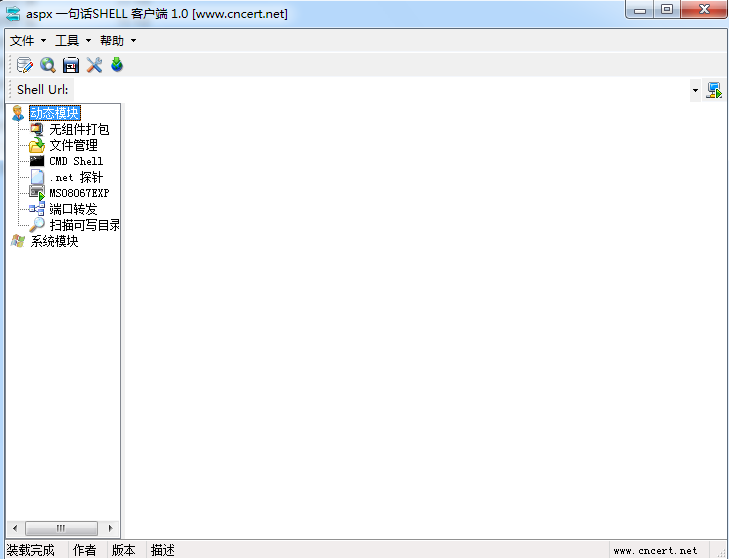
Task: Click the edit script toolbar icon
Action: pos(25,65)
